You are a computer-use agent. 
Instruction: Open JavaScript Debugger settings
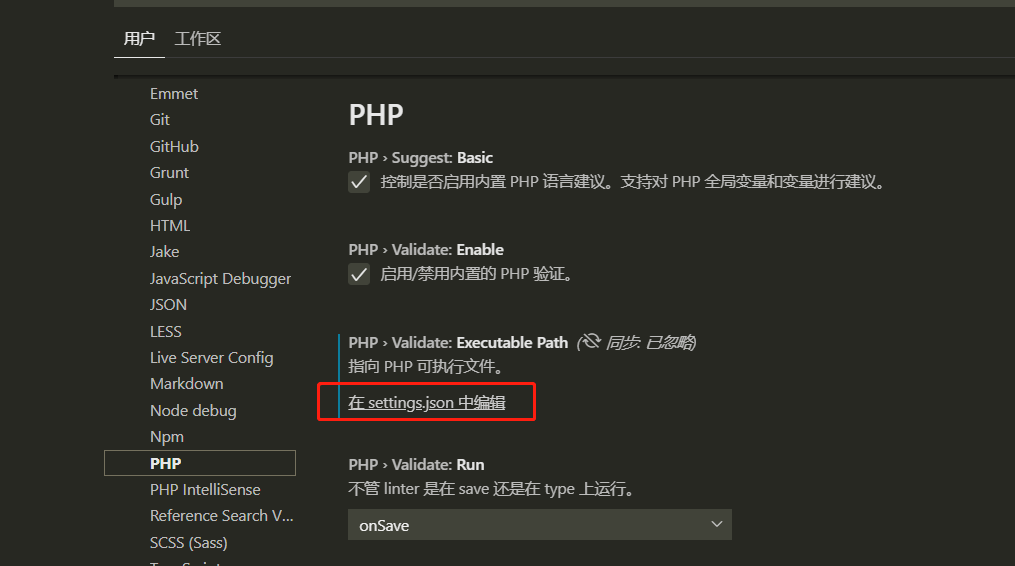coord(221,278)
